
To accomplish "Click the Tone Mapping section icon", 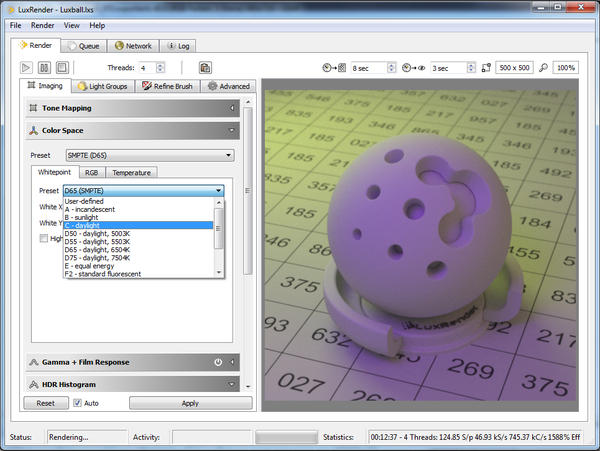I will click(x=33, y=108).
